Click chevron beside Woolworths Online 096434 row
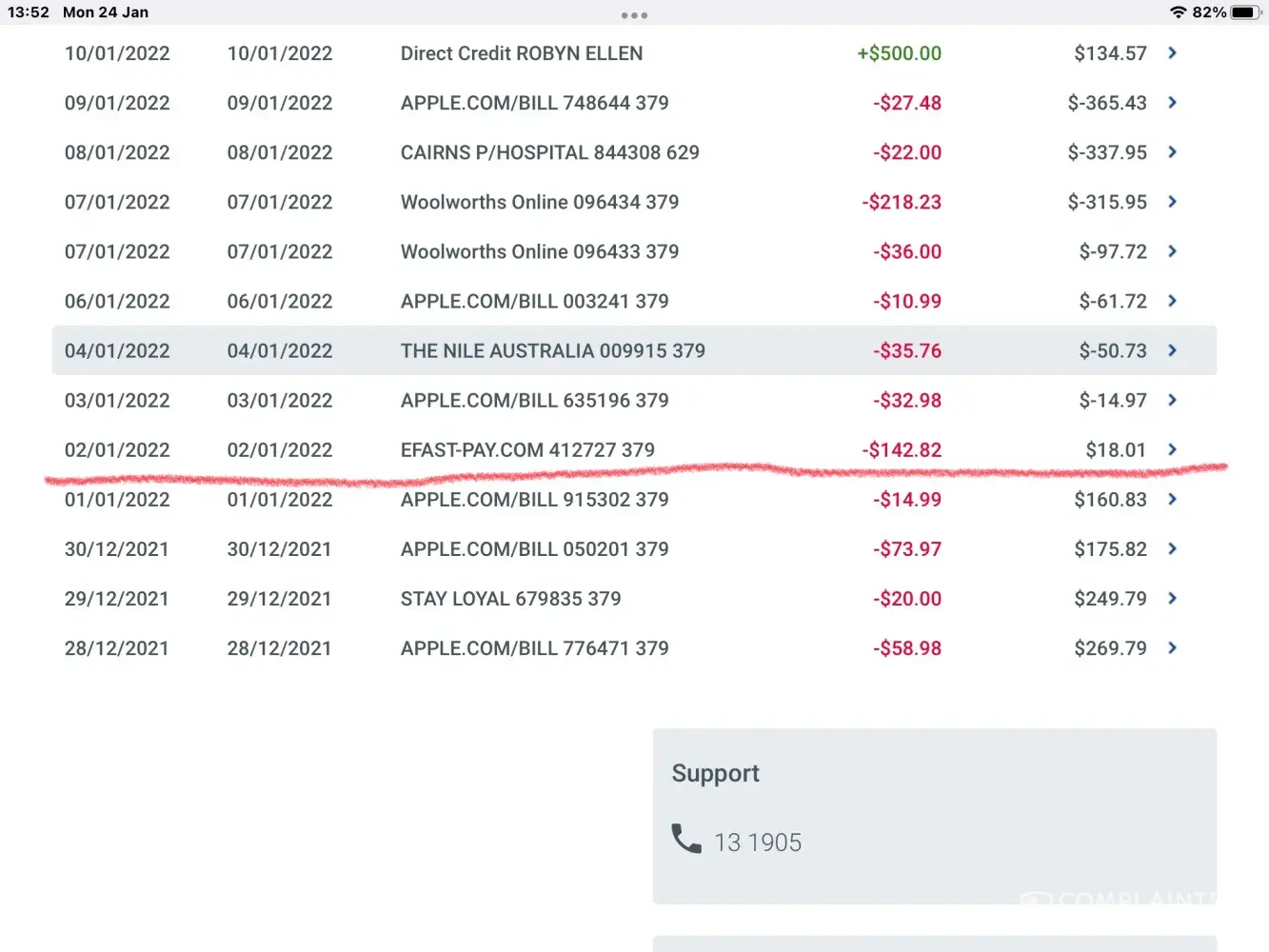Screen dimensions: 1269x952 tap(1172, 202)
